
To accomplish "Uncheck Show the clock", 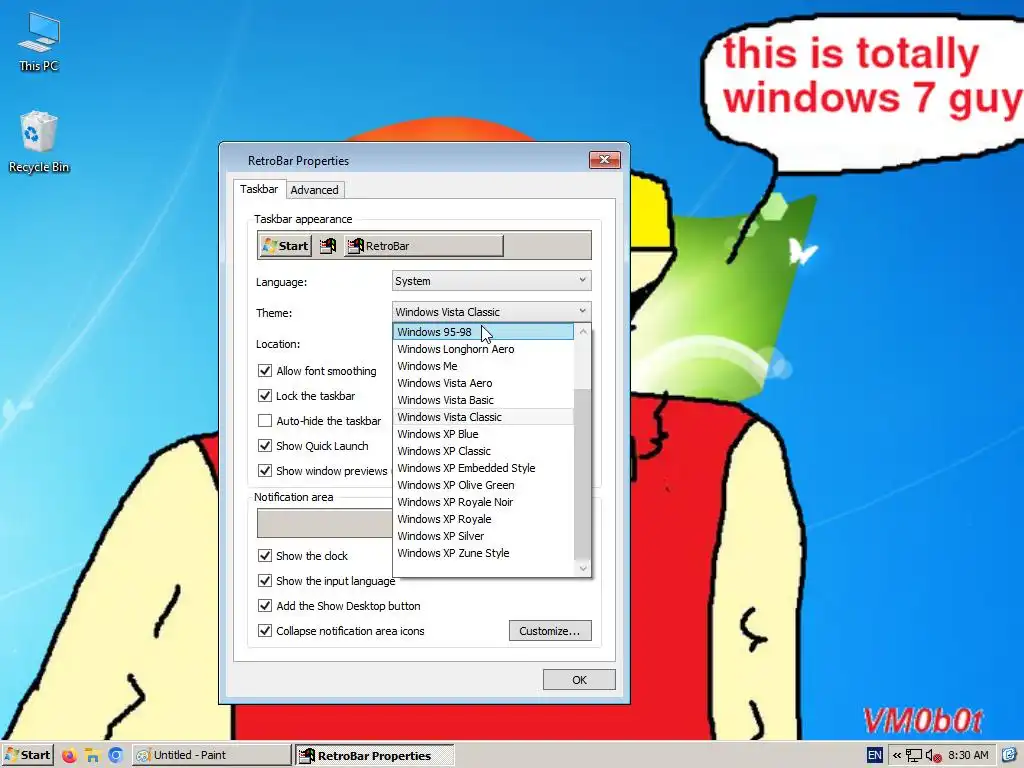I will click(x=264, y=556).
